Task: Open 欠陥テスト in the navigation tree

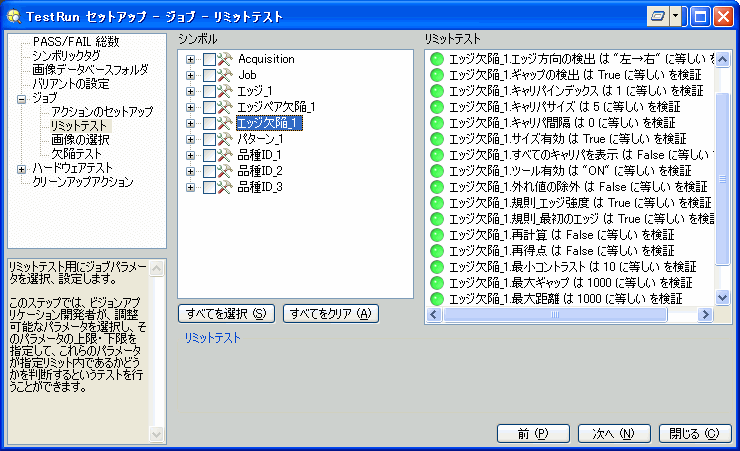Action: pos(78,154)
